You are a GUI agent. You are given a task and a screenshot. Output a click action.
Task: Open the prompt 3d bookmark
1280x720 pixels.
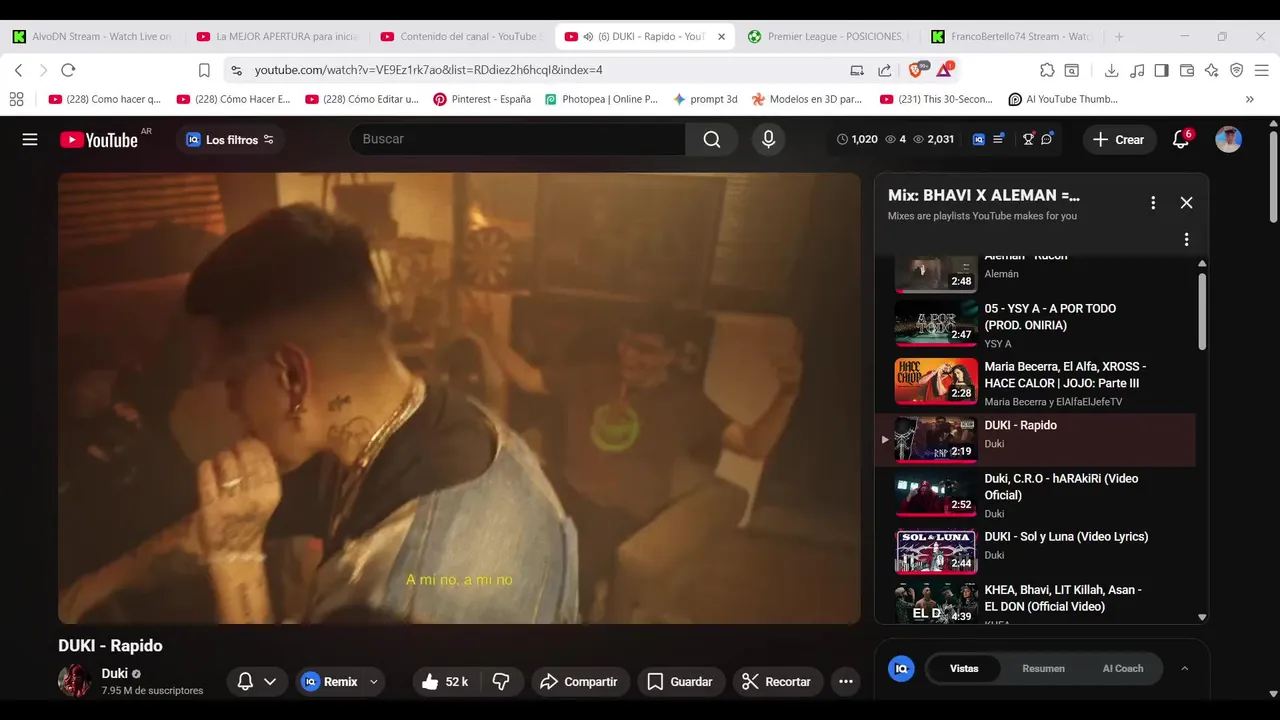pos(706,99)
